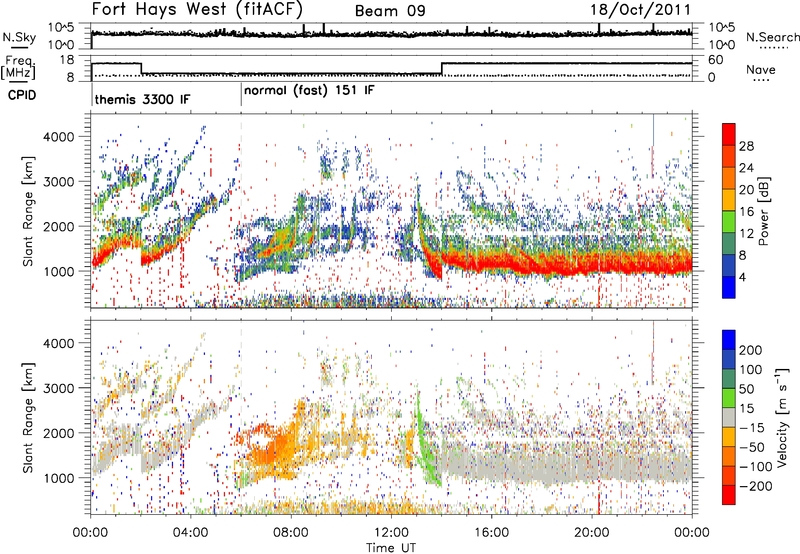The height and width of the screenshot is (554, 800).
Task: Click the 'Freq. [MHz]' label
Action: point(19,68)
